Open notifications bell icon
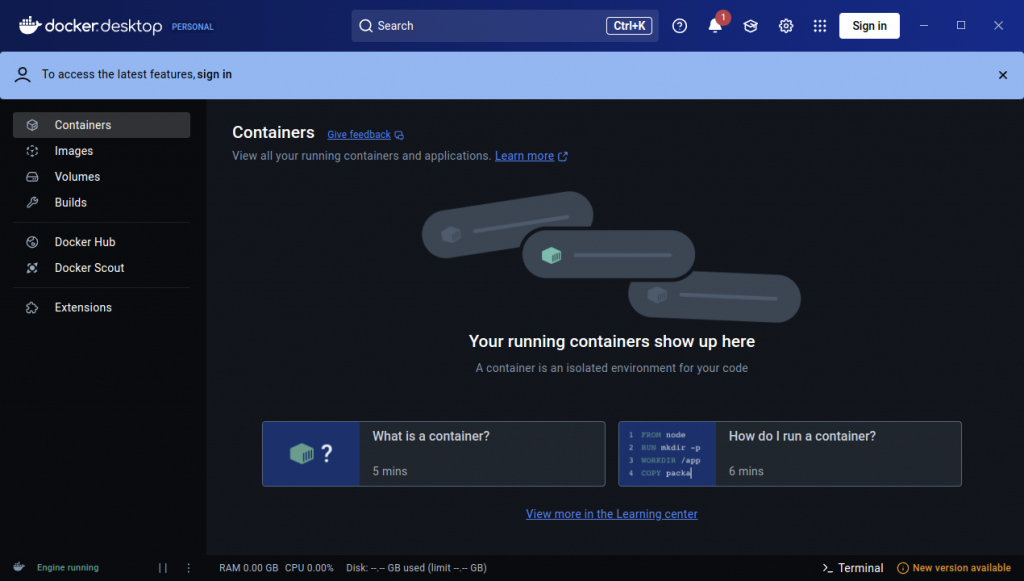Image resolution: width=1024 pixels, height=581 pixels. pos(715,26)
